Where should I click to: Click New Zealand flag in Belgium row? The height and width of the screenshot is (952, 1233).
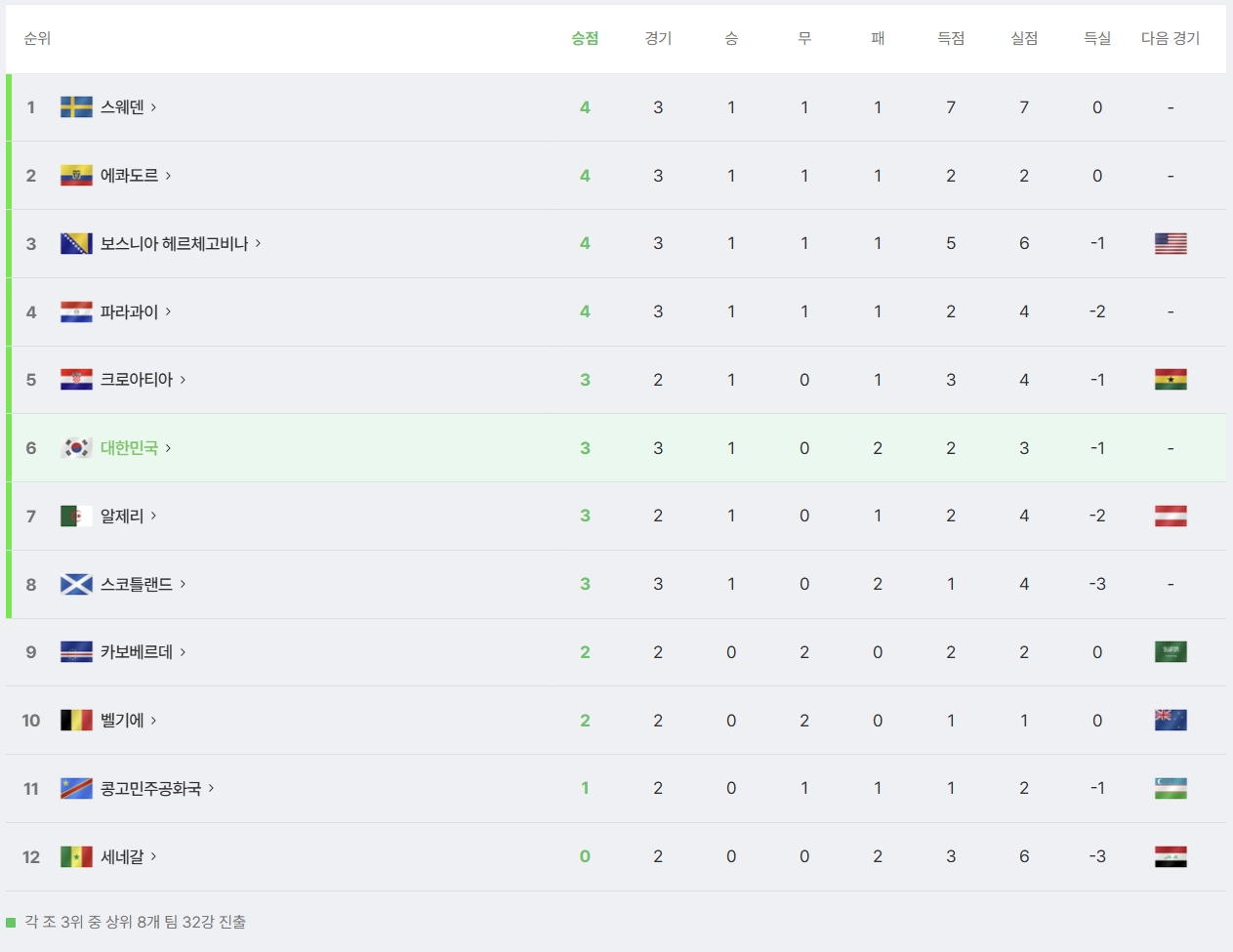pyautogui.click(x=1171, y=721)
